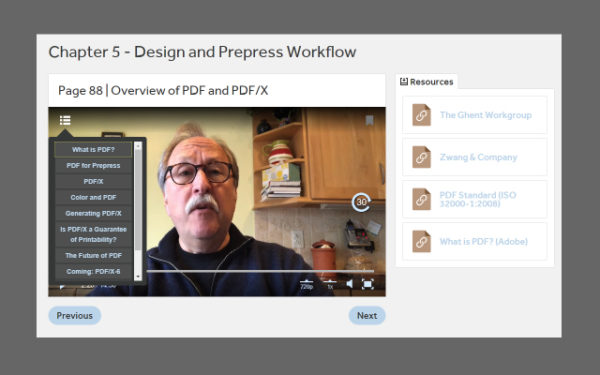Open 'The Ghent Workgroup' resource link
This screenshot has width=600, height=375.
pos(486,115)
